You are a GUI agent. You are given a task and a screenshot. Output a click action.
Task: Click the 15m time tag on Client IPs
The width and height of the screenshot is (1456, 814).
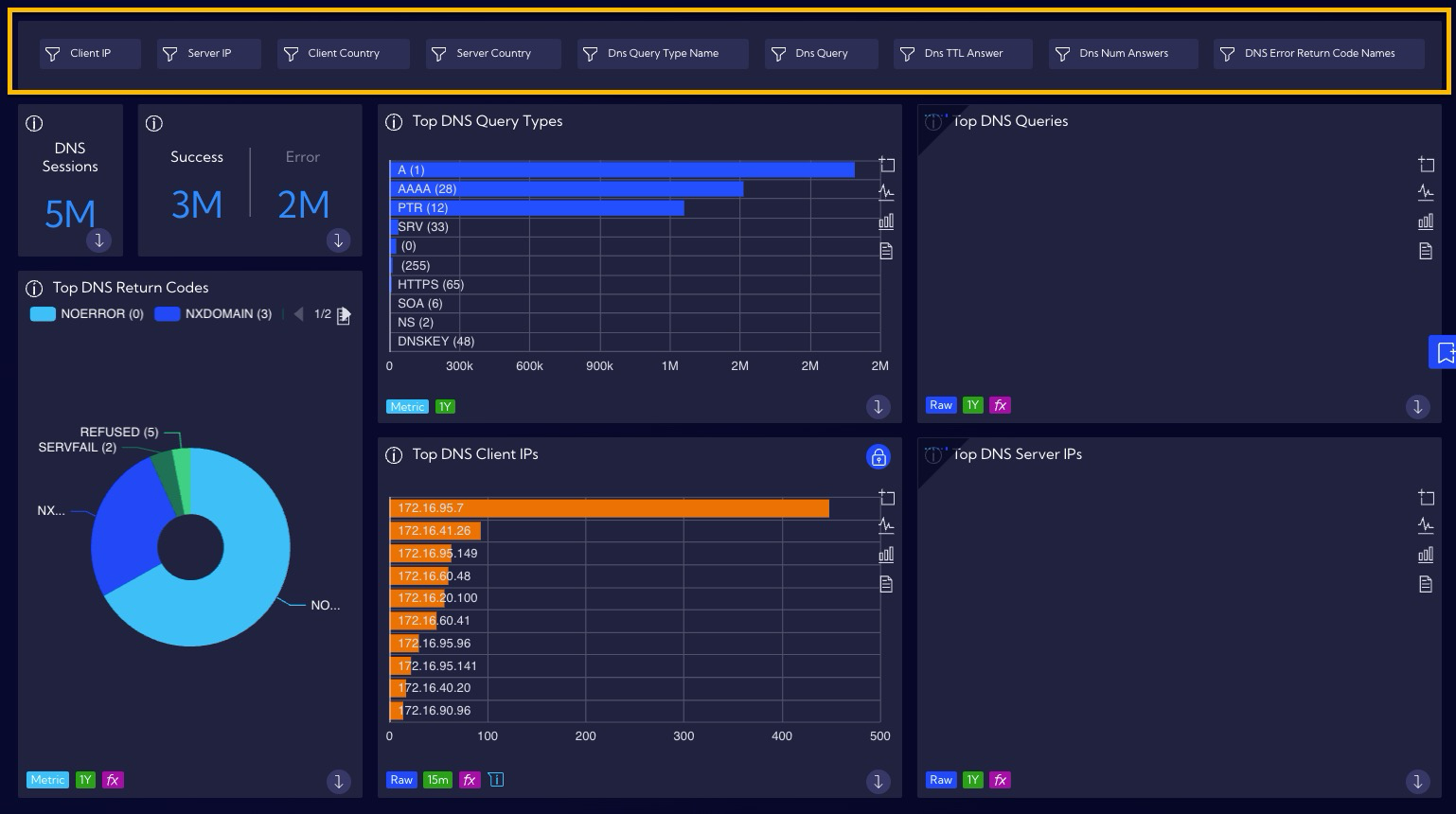[437, 780]
